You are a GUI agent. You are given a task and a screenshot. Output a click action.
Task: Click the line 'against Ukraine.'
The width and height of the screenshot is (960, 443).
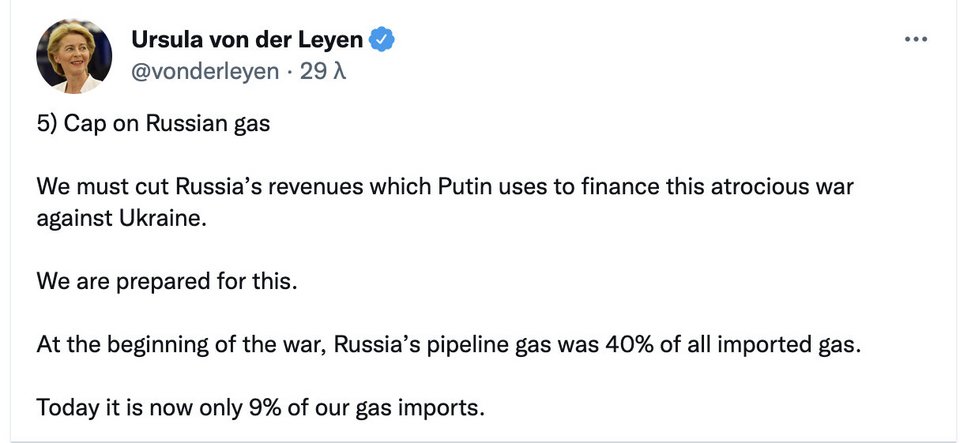pos(121,218)
